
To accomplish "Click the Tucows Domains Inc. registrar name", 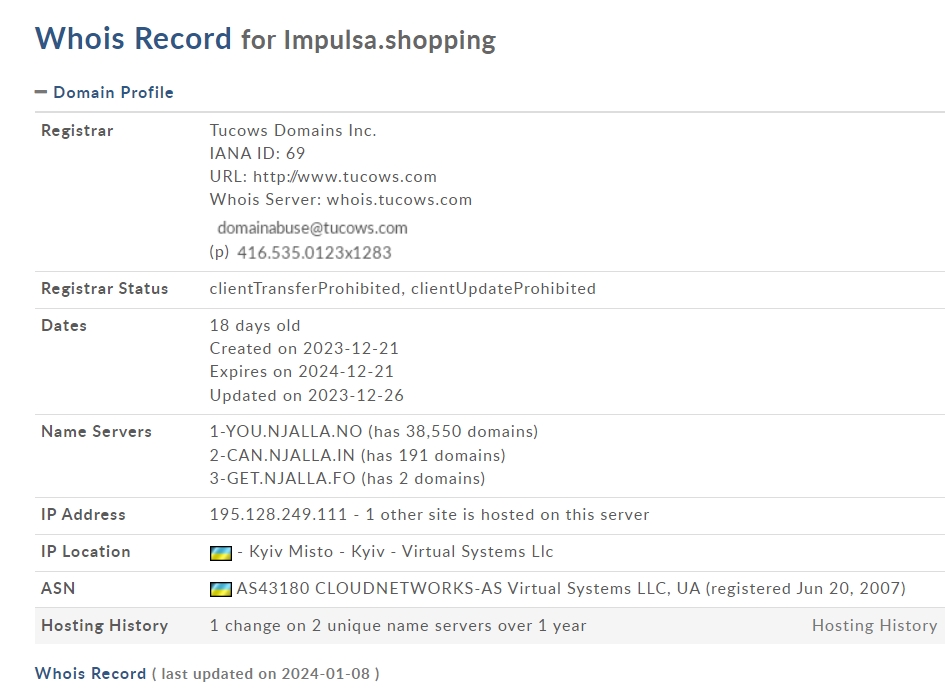I will (x=293, y=130).
